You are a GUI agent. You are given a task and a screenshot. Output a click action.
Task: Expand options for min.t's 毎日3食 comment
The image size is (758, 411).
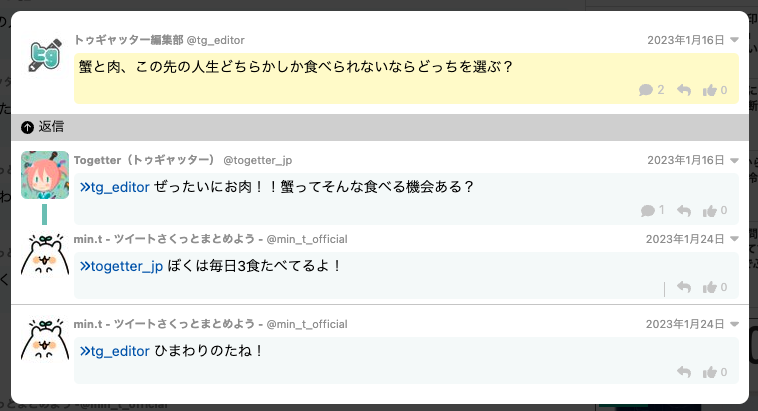pyautogui.click(x=735, y=239)
